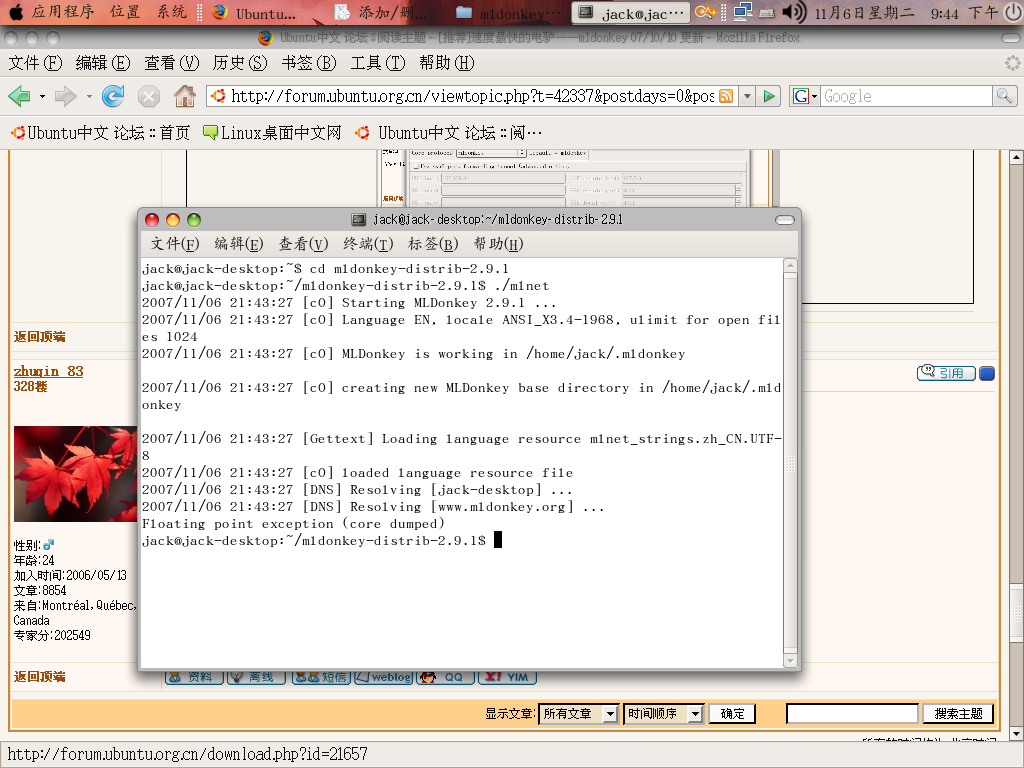
Task: Click the YIM messenger button
Action: (x=507, y=677)
